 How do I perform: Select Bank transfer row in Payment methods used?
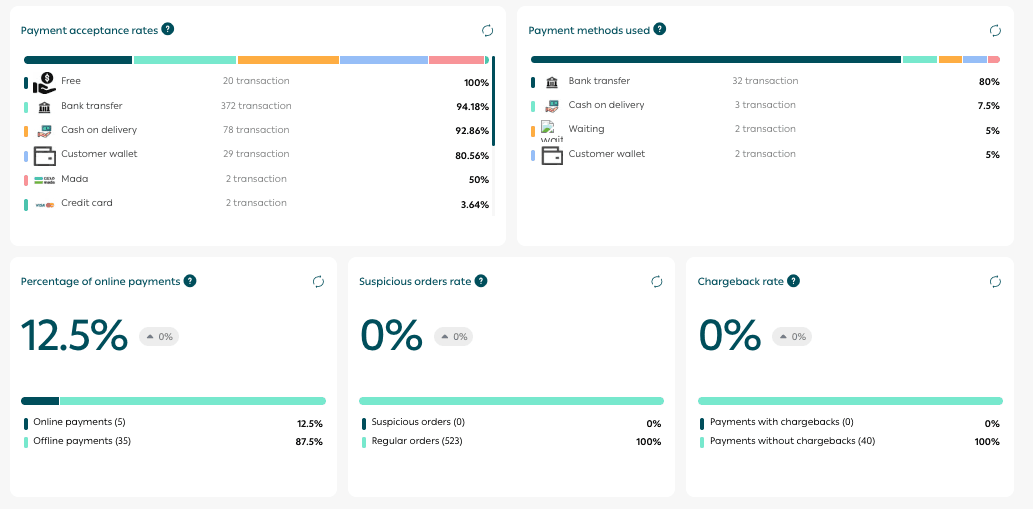(598, 81)
